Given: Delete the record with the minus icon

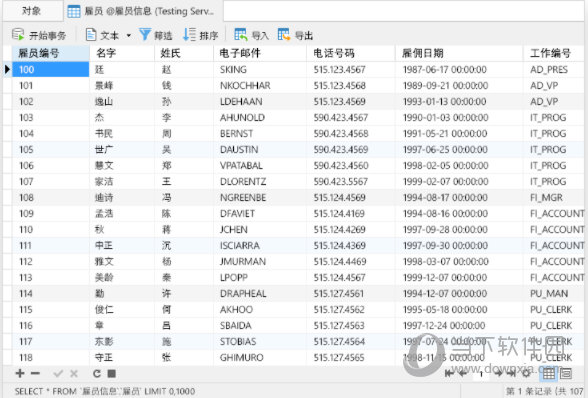Looking at the screenshot, I should click(35, 373).
